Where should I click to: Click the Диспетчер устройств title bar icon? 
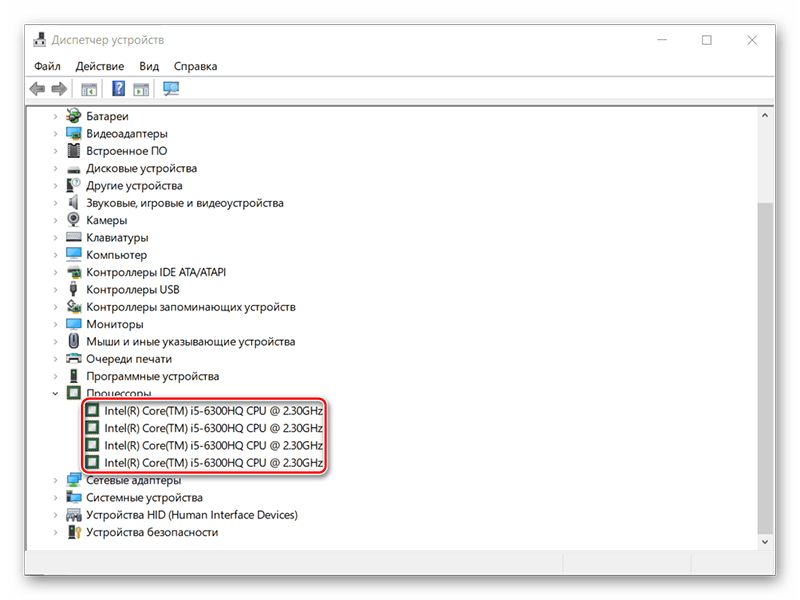pos(39,40)
